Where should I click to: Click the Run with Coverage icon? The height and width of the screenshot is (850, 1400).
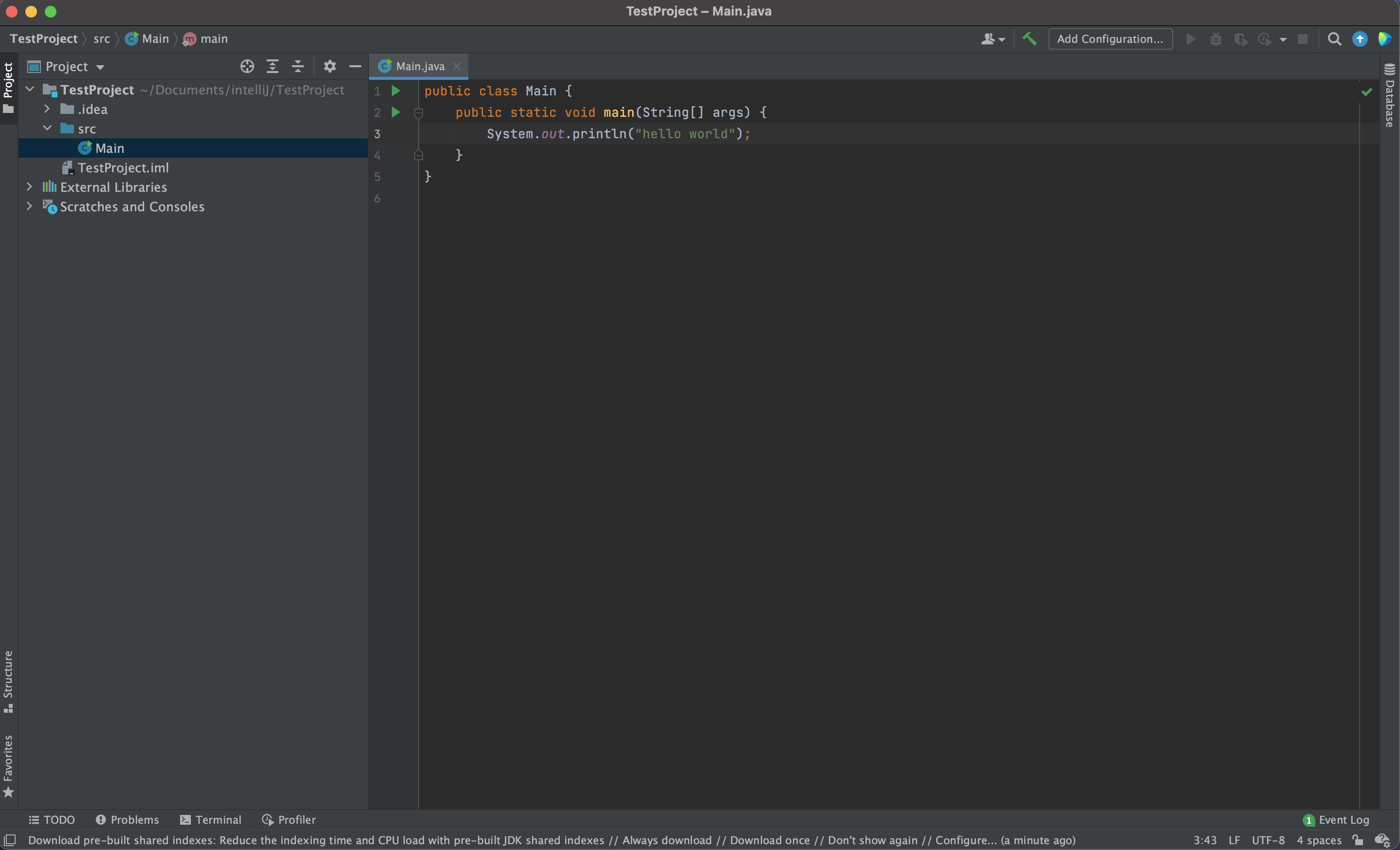coord(1240,38)
